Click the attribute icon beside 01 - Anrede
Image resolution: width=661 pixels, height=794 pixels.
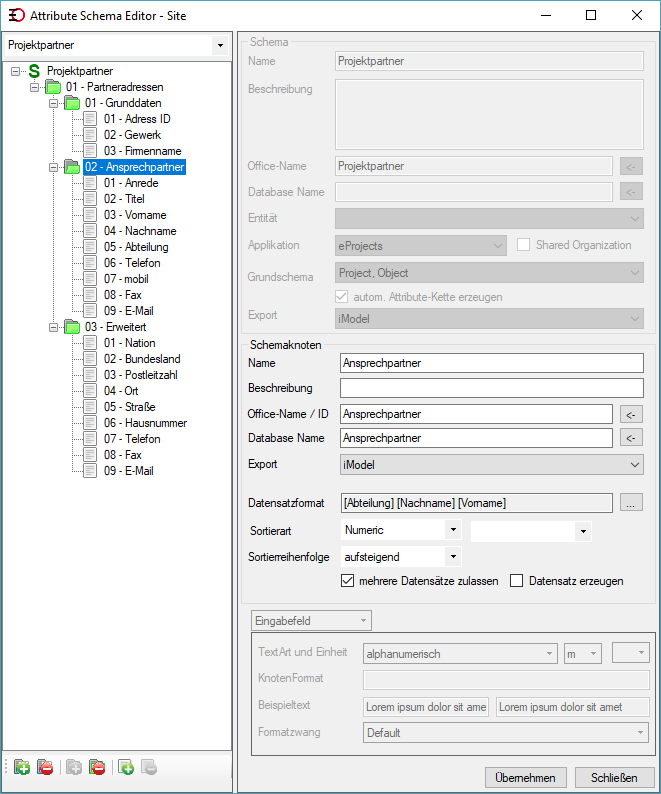click(x=90, y=183)
